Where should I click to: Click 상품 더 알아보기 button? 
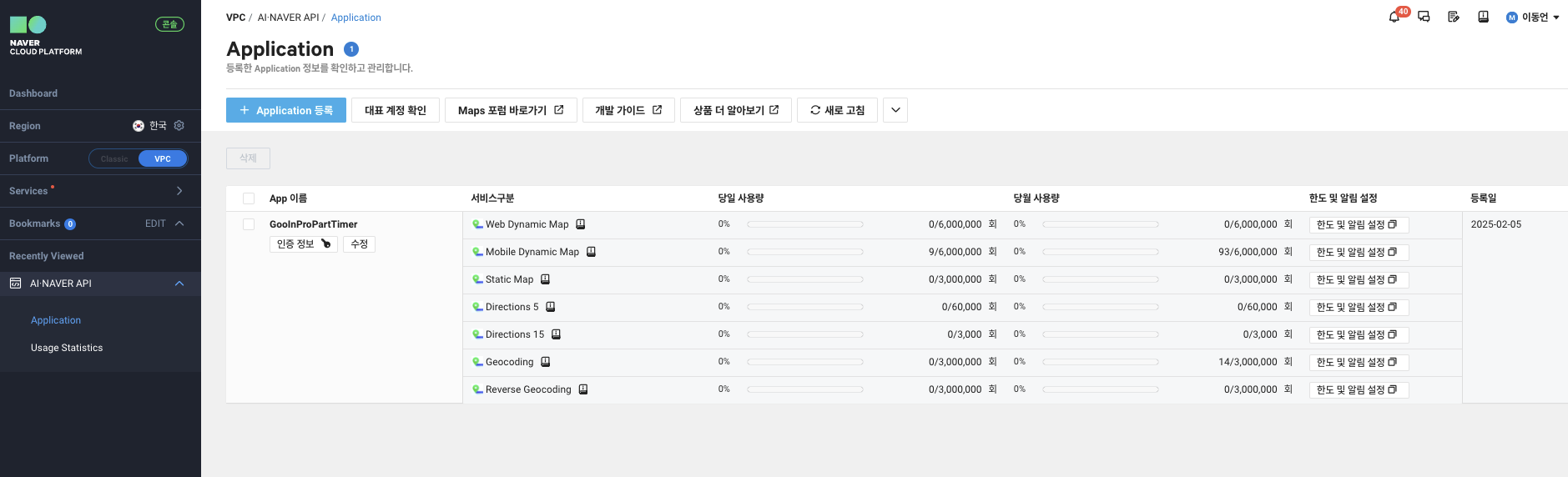(x=736, y=110)
